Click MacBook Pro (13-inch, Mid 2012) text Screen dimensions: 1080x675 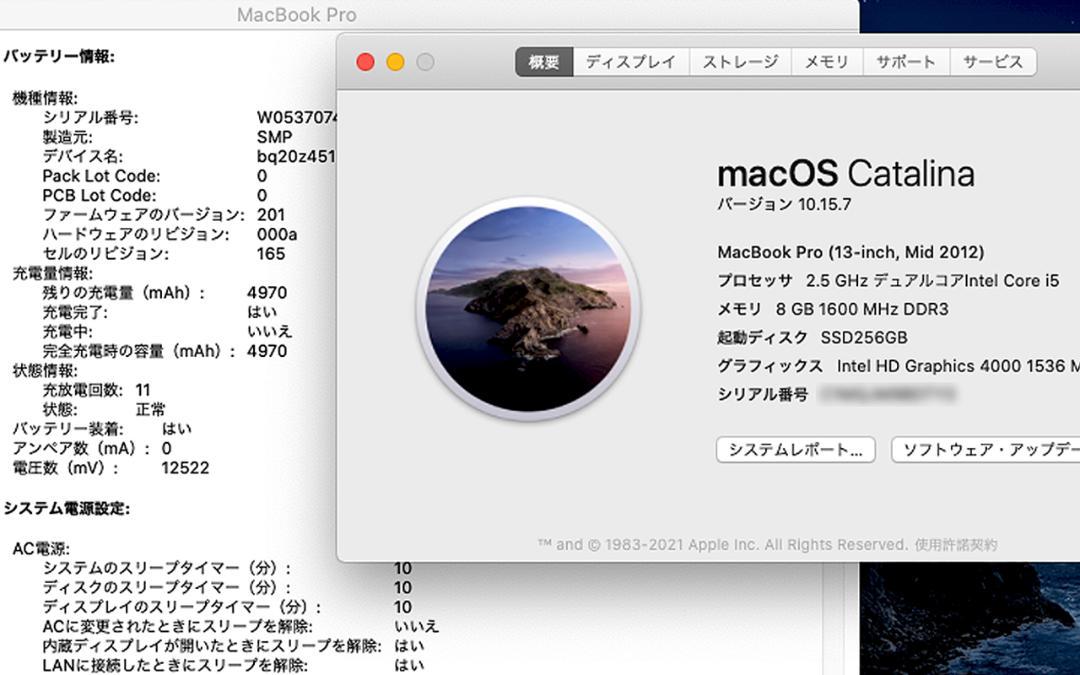[x=851, y=252]
